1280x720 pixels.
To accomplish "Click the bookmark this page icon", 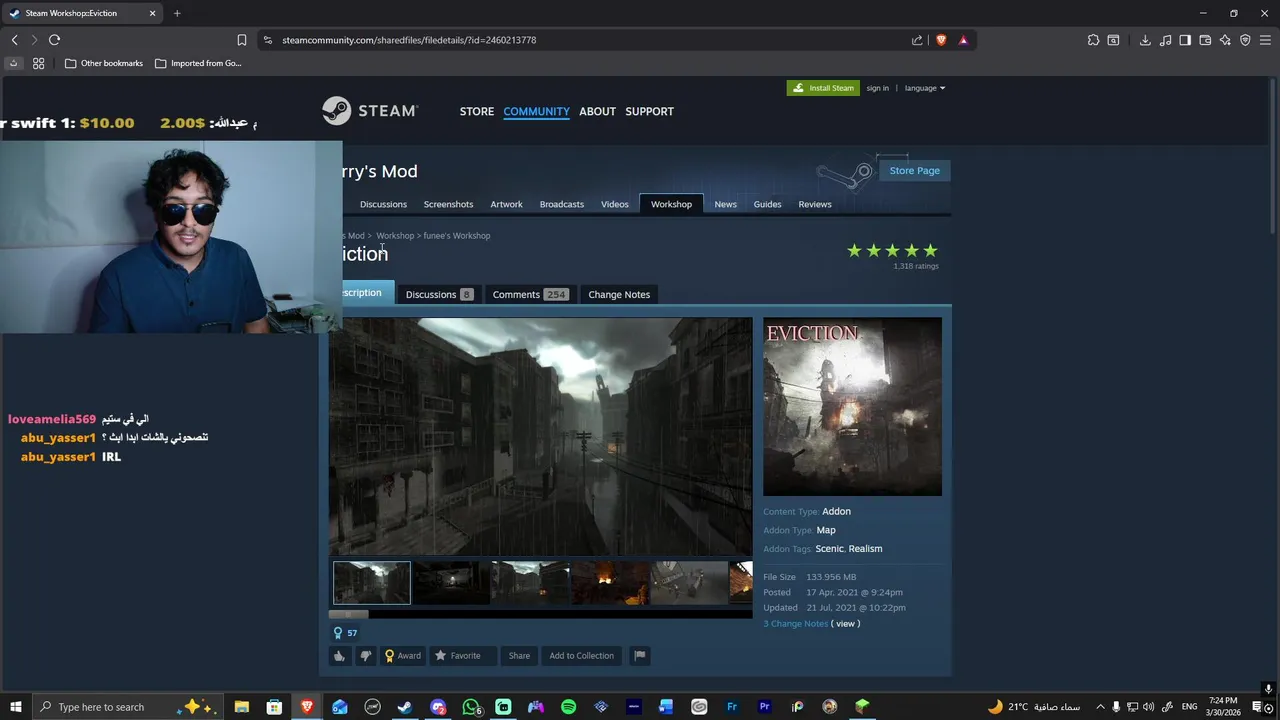I will tap(241, 40).
